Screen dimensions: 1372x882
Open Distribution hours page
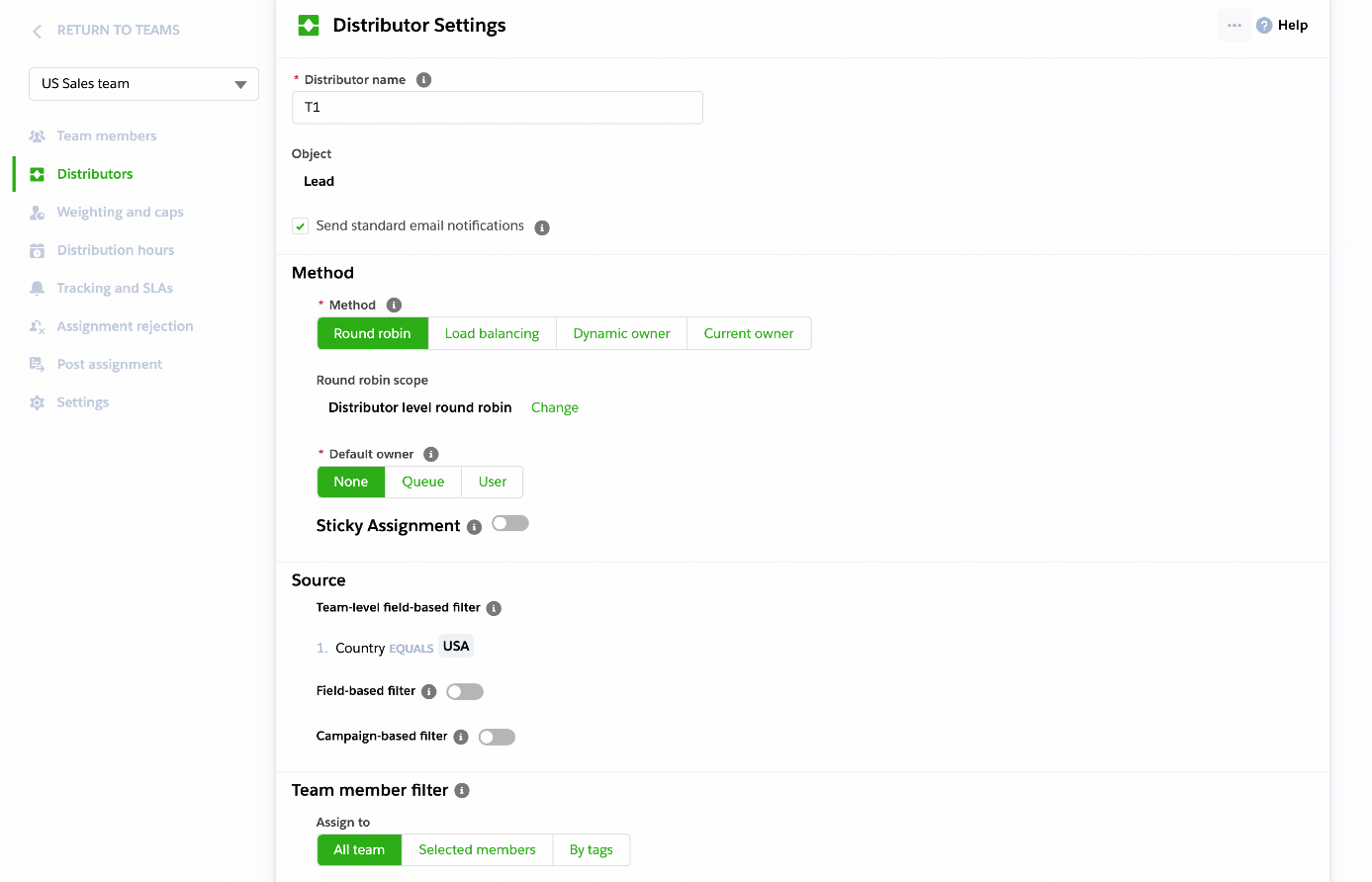pos(116,250)
